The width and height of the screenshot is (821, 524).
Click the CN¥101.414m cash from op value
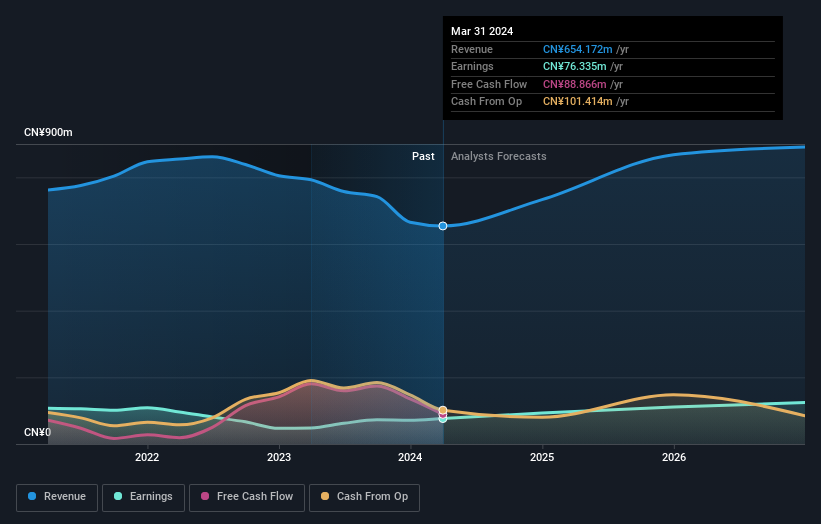coord(578,102)
